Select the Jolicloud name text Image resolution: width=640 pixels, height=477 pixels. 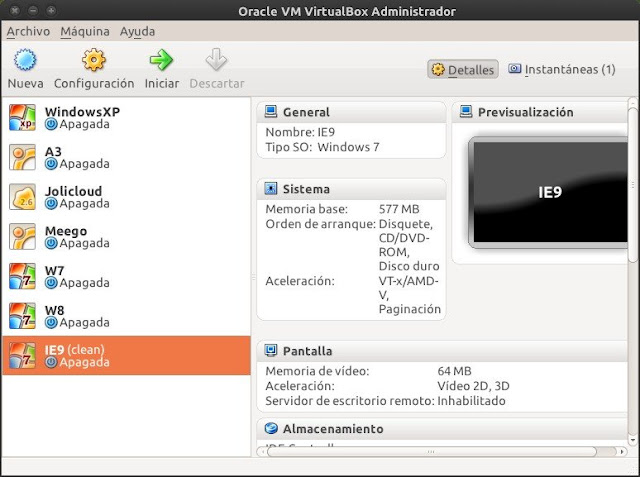pyautogui.click(x=73, y=191)
